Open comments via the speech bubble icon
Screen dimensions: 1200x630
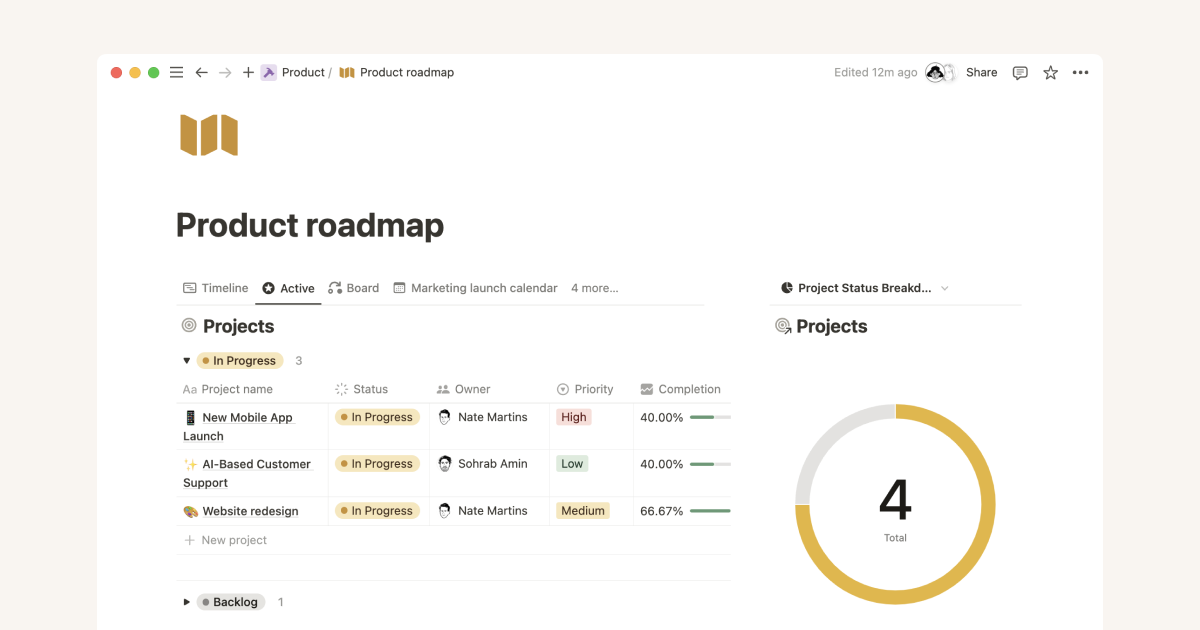(x=1019, y=72)
